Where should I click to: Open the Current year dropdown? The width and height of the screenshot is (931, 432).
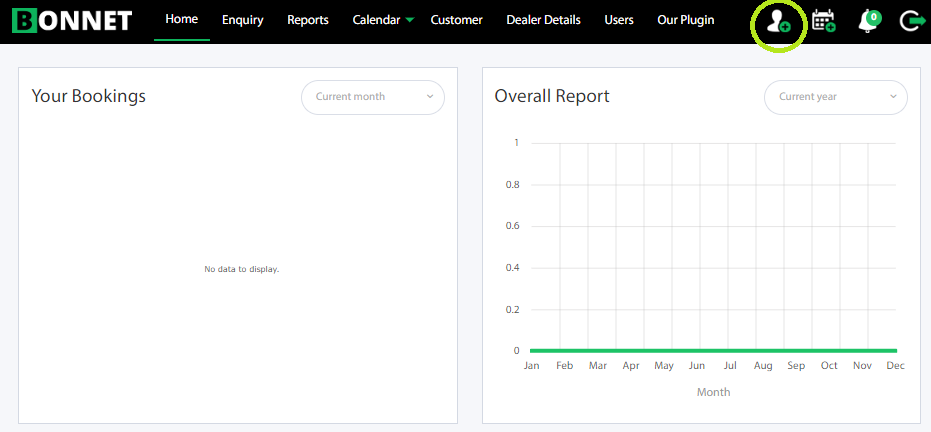[836, 97]
